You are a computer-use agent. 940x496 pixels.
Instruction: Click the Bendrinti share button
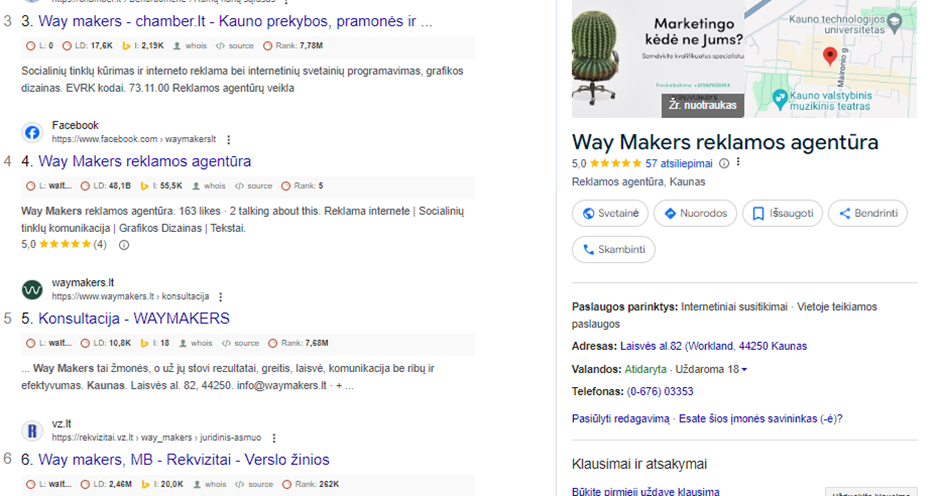click(x=867, y=214)
